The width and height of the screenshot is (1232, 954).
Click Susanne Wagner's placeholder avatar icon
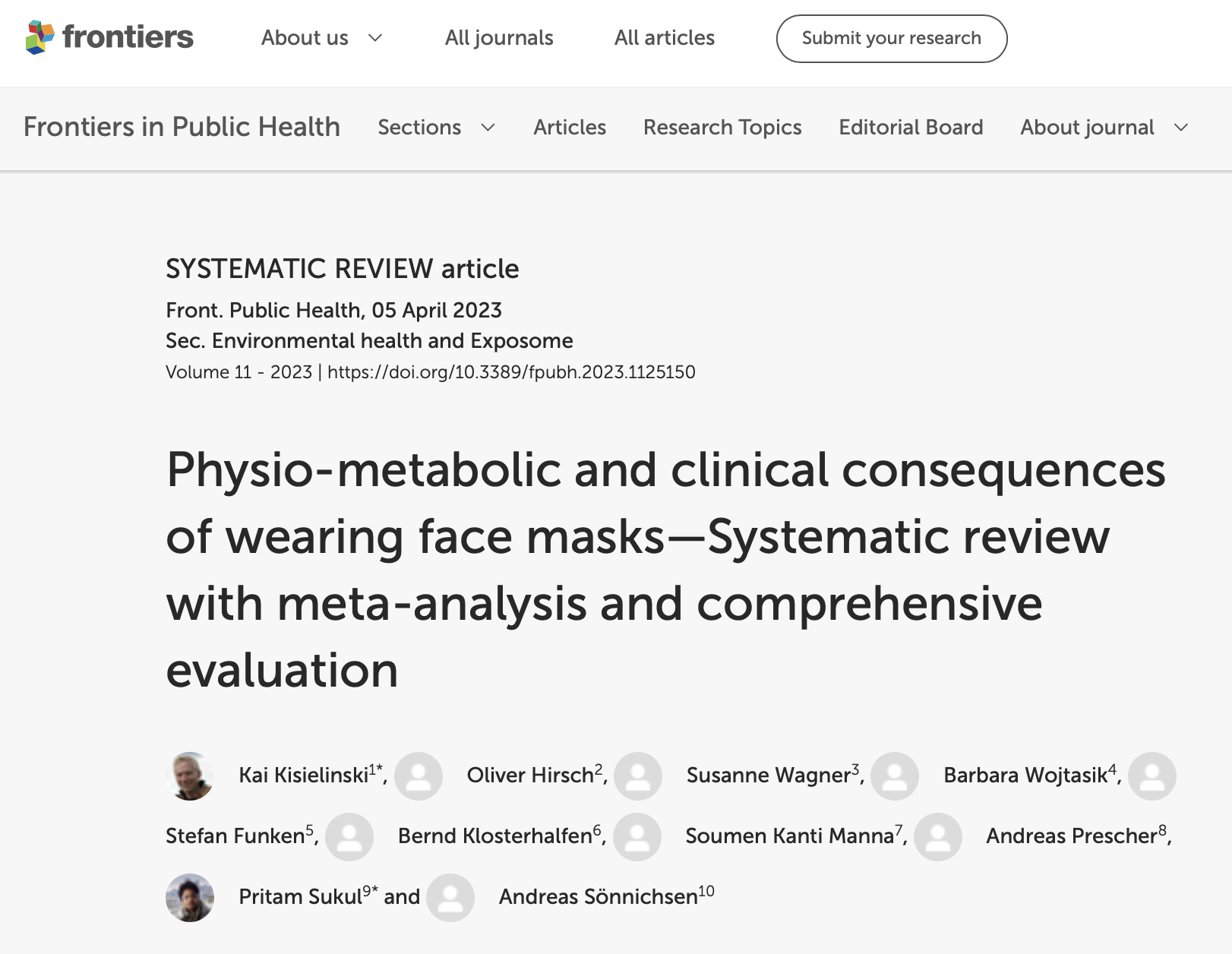coord(638,776)
